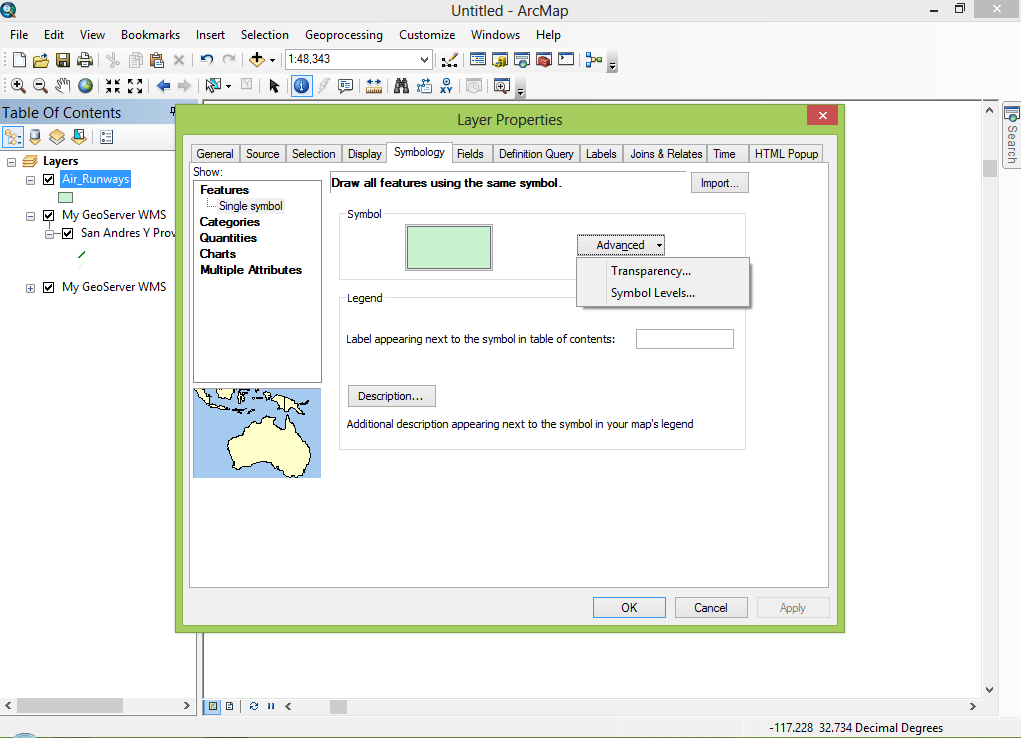
Task: Open the Python window icon
Action: click(566, 60)
